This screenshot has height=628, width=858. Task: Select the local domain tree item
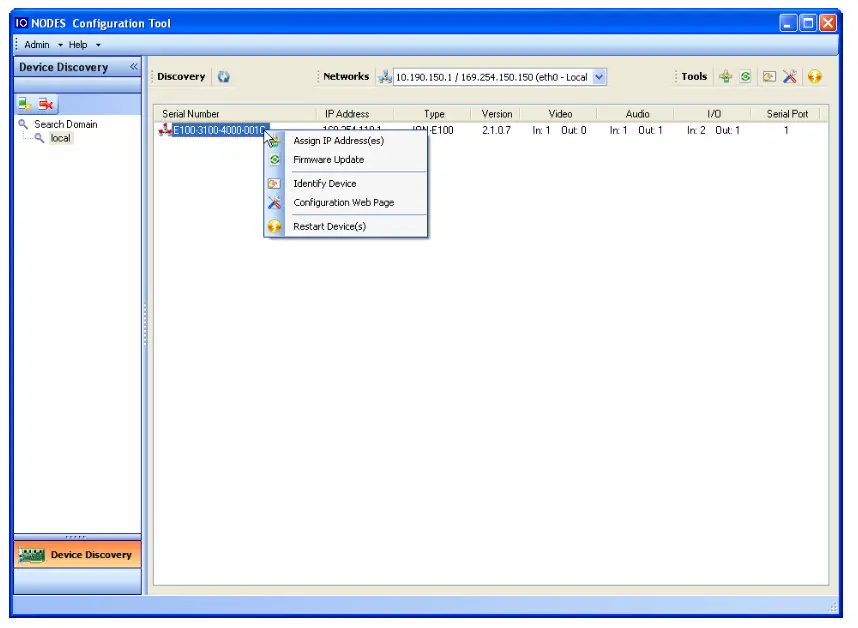click(x=60, y=138)
